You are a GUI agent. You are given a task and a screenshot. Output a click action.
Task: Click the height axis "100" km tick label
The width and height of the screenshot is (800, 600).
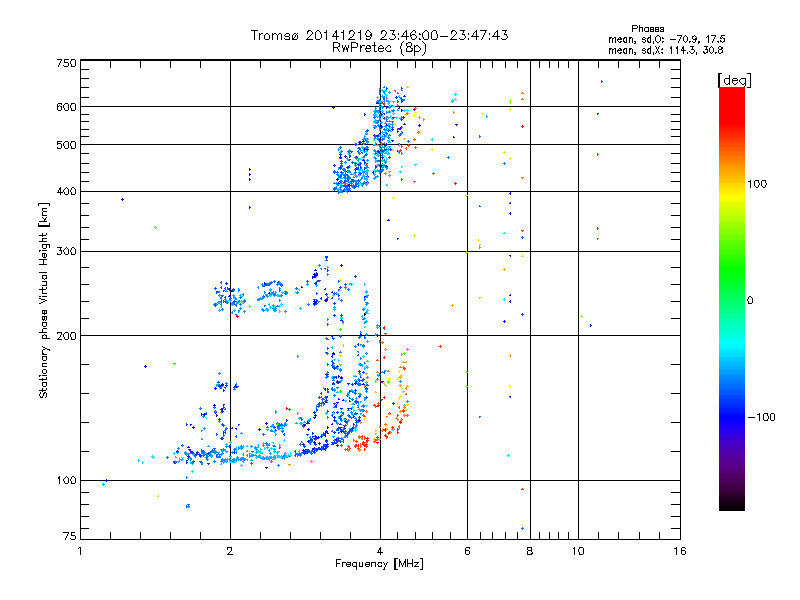[66, 481]
